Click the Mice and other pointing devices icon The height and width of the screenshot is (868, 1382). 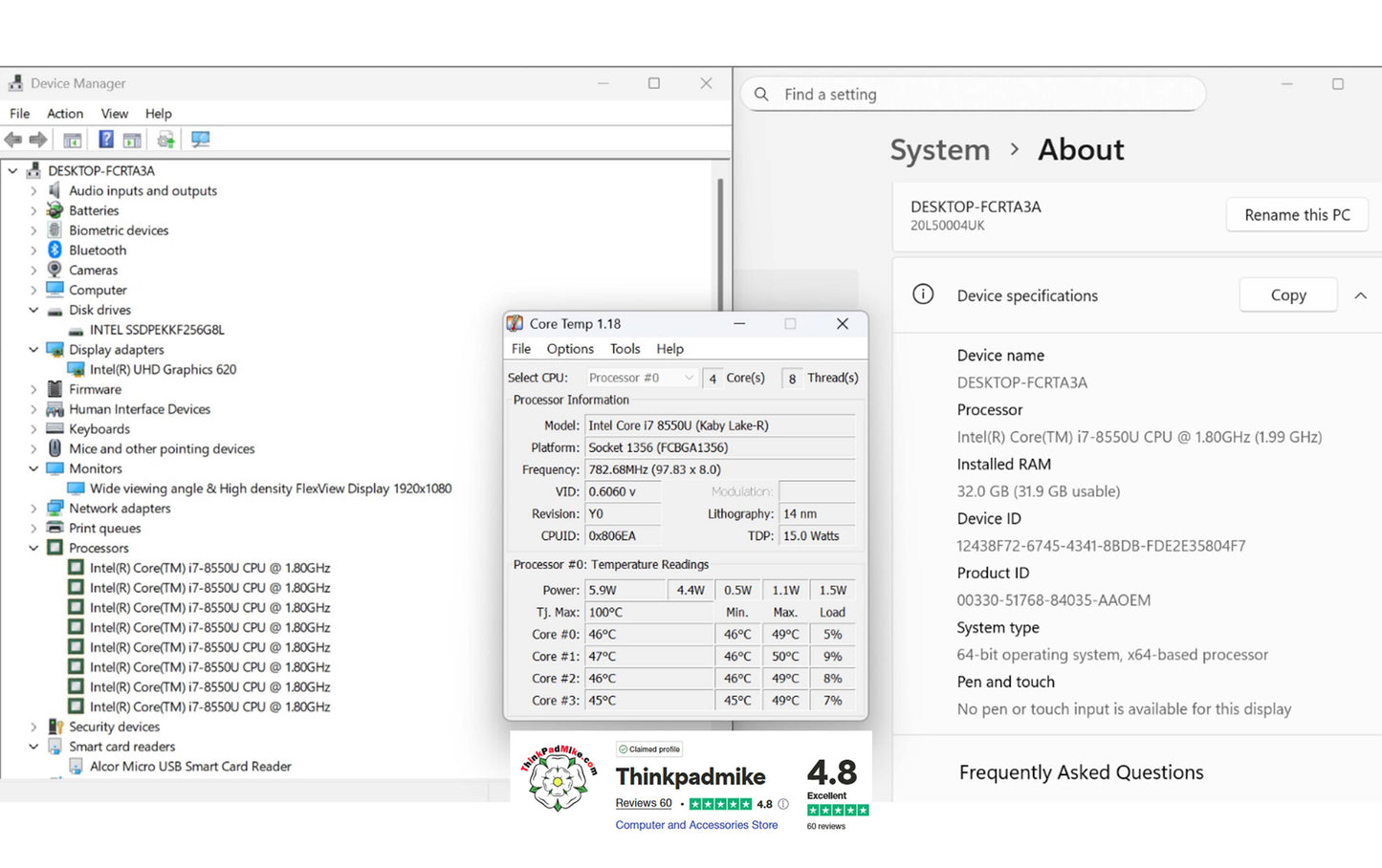pyautogui.click(x=55, y=448)
